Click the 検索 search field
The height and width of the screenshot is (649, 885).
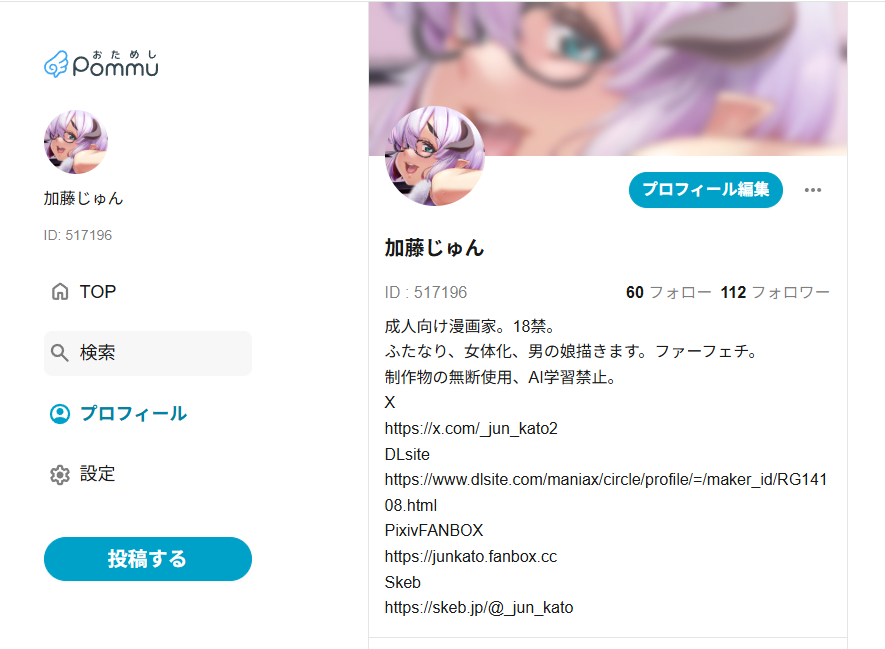[x=148, y=353]
